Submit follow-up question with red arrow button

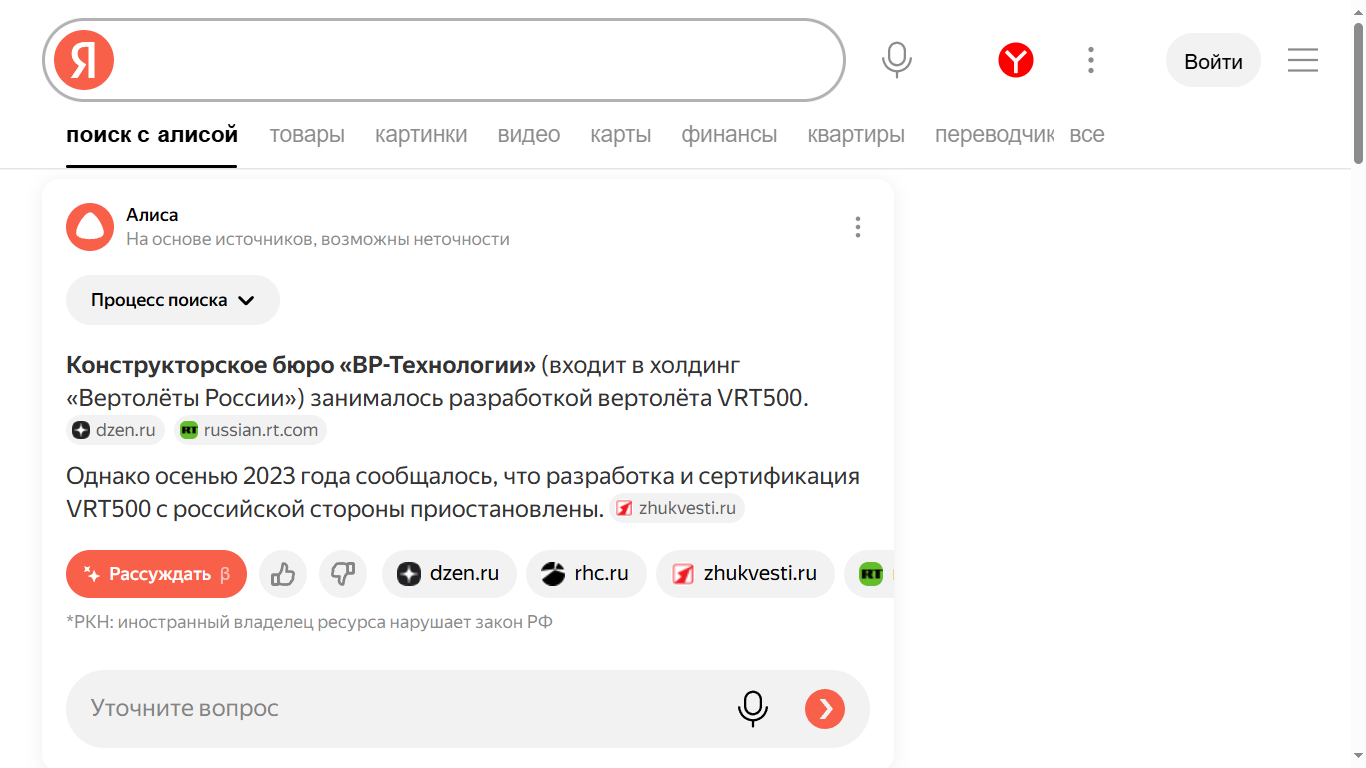(x=825, y=709)
